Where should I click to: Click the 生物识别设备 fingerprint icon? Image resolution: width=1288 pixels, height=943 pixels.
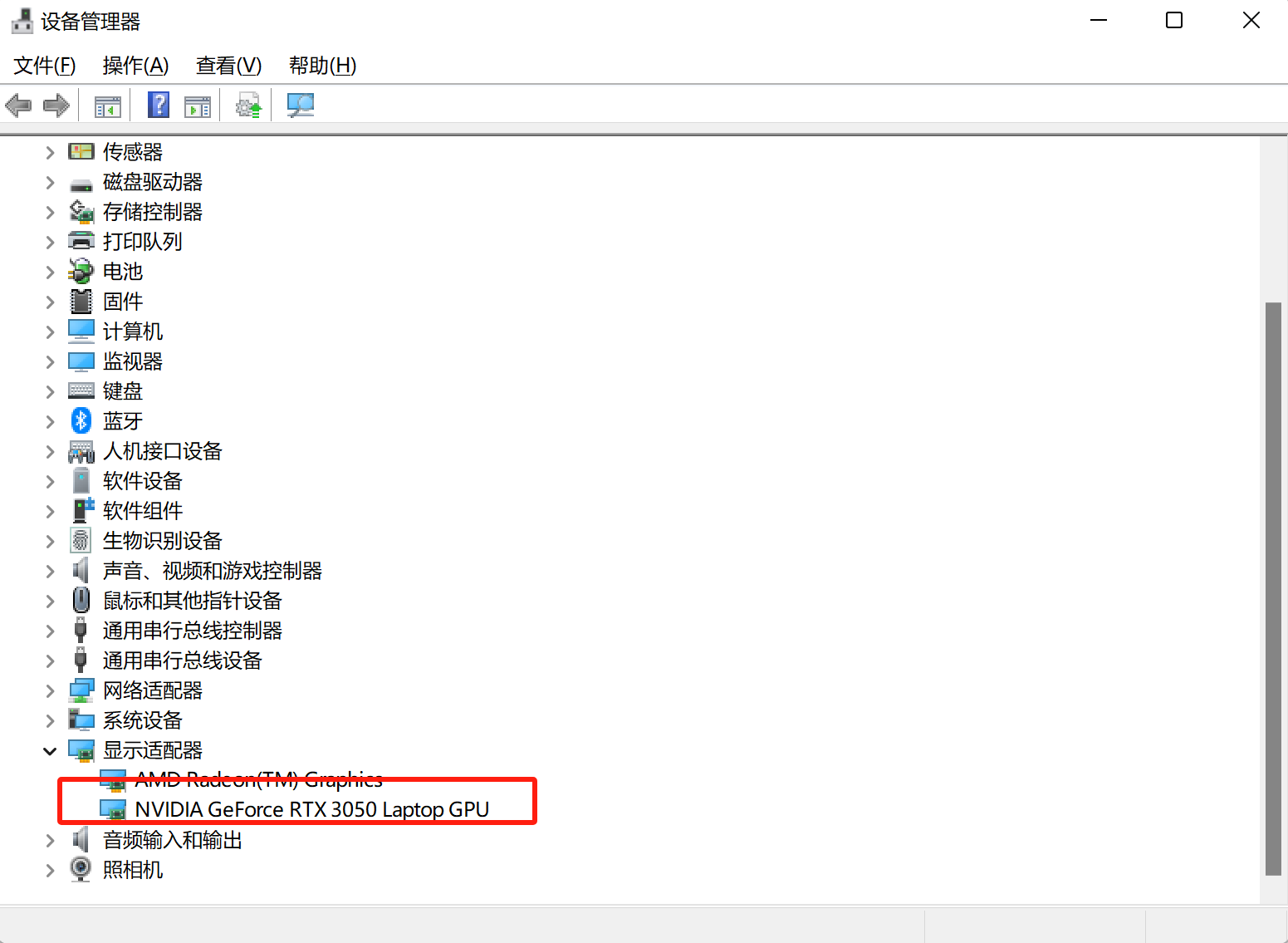[x=81, y=540]
